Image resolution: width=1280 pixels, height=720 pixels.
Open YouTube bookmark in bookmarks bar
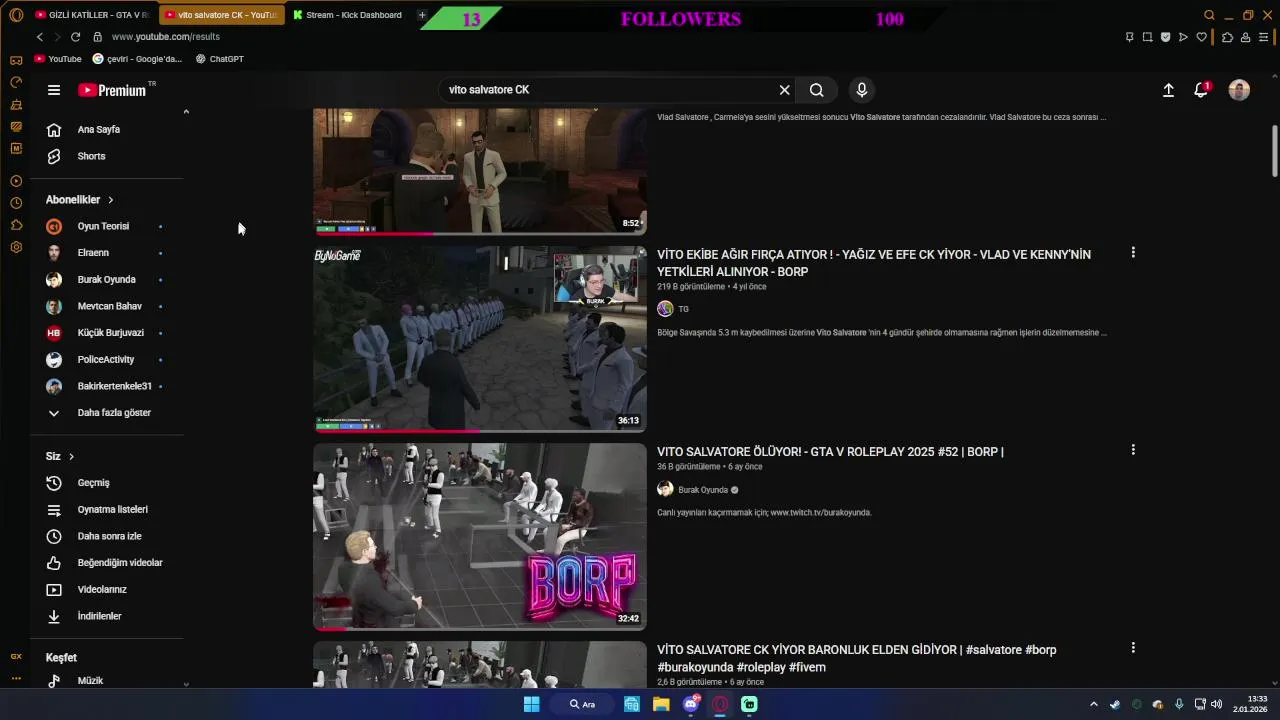pyautogui.click(x=58, y=59)
